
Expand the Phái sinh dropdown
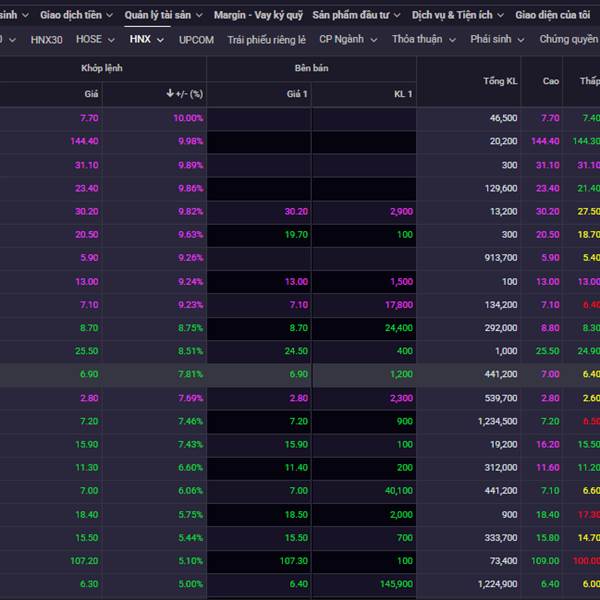coord(521,40)
